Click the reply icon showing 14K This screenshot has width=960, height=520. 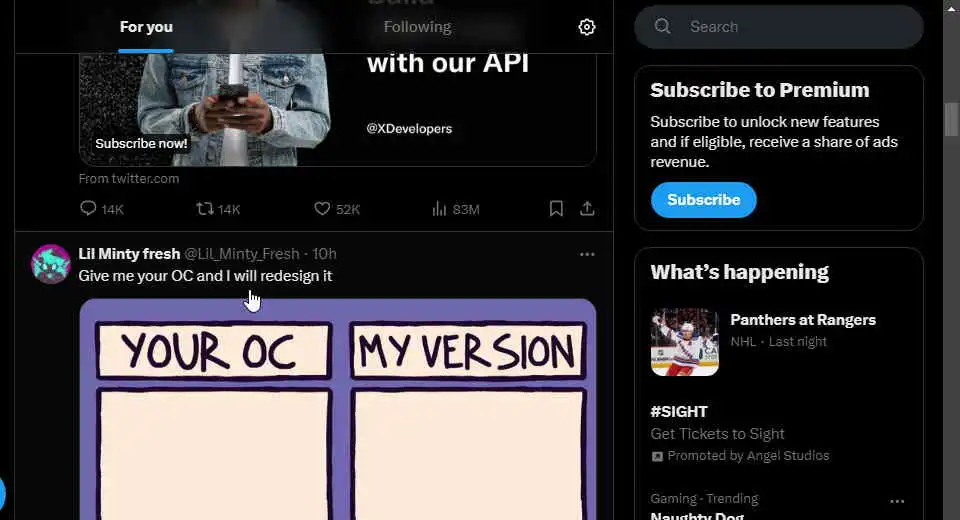88,208
